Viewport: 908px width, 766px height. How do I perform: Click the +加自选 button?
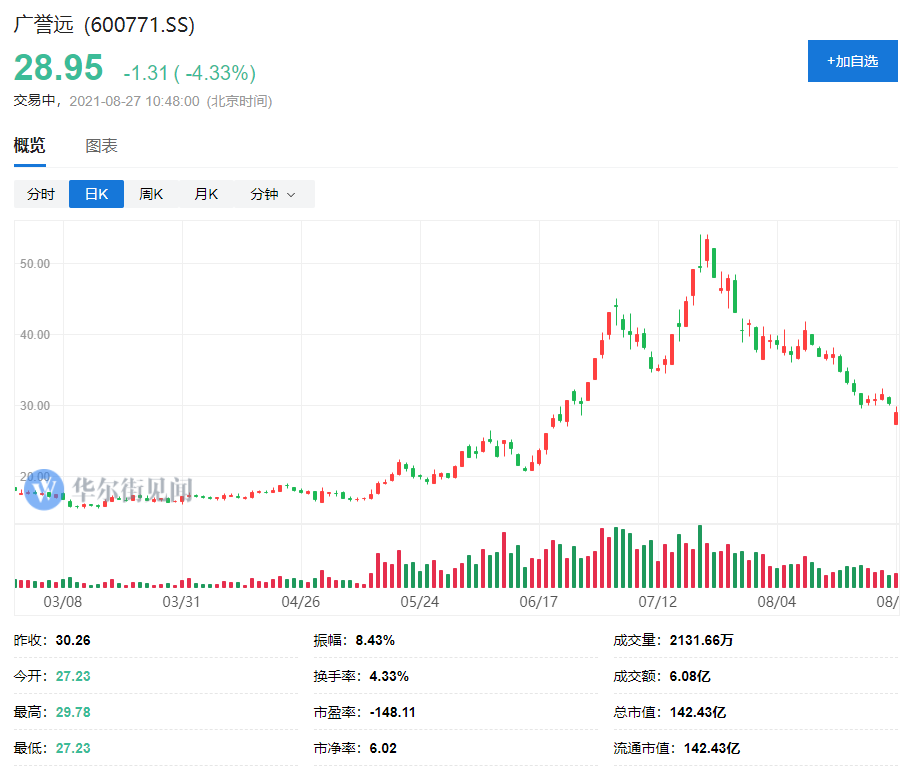pyautogui.click(x=852, y=61)
